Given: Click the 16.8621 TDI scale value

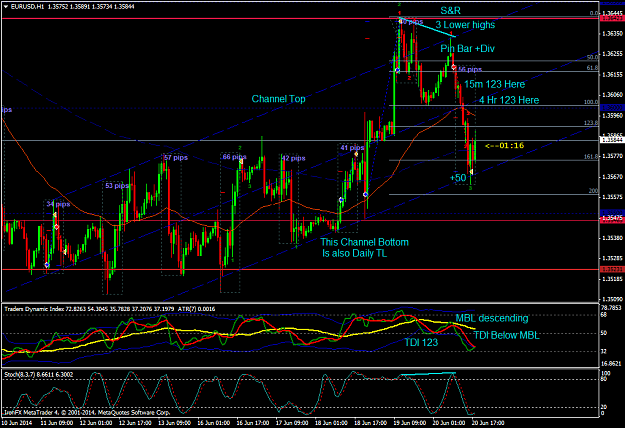Looking at the screenshot, I should (x=611, y=364).
